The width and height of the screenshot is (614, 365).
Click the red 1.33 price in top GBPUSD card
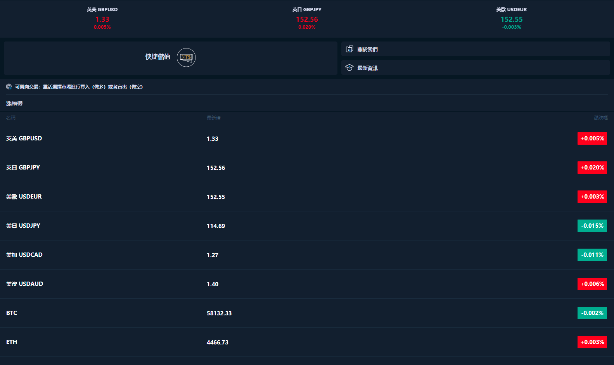pyautogui.click(x=102, y=19)
